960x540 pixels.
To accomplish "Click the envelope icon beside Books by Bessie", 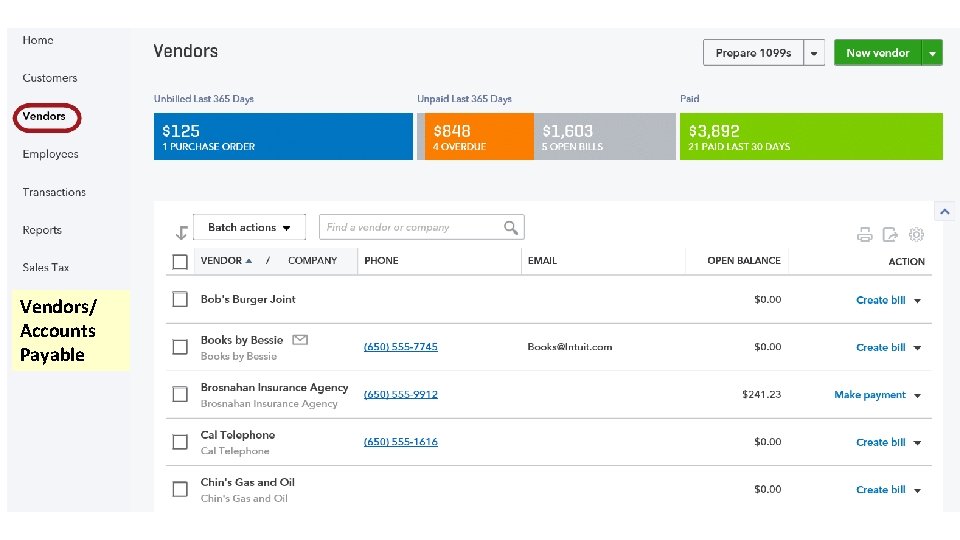I will [300, 340].
